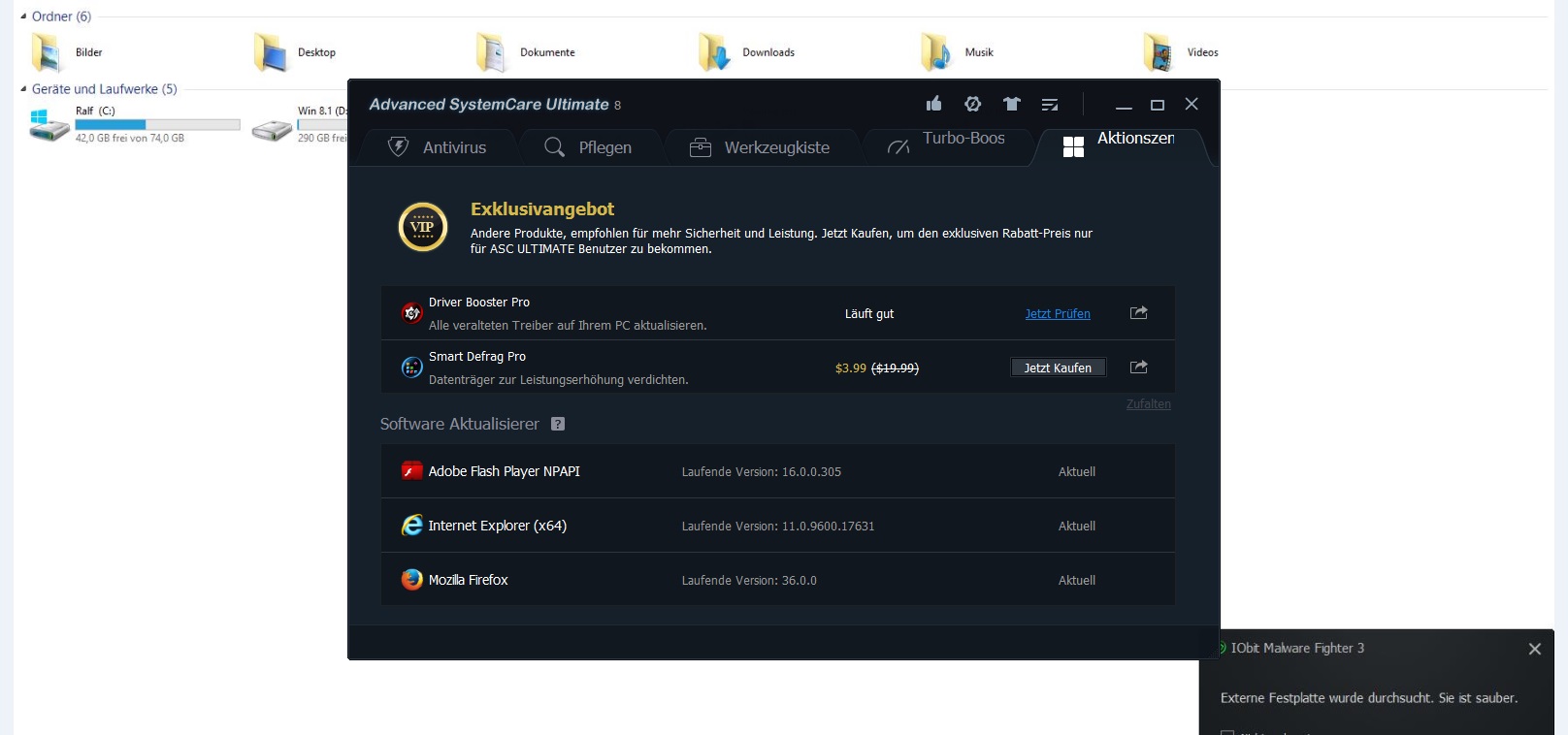Click the 'Läuft gut' status text

click(x=869, y=314)
